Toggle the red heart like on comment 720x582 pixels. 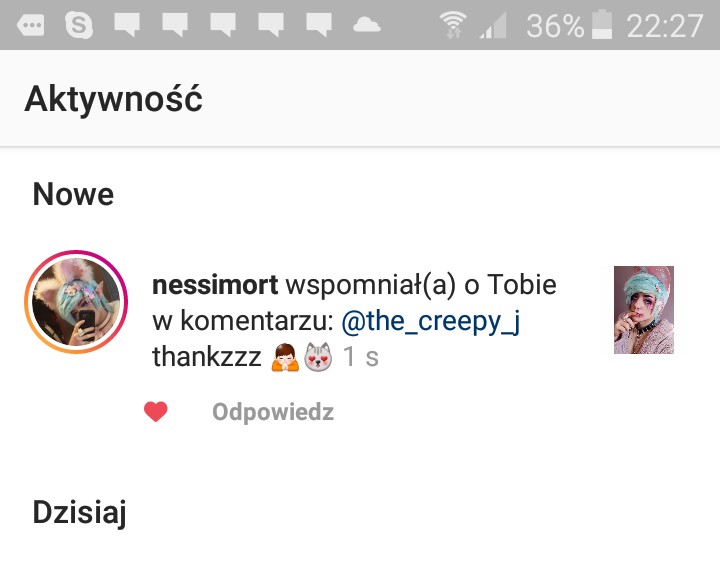click(156, 412)
